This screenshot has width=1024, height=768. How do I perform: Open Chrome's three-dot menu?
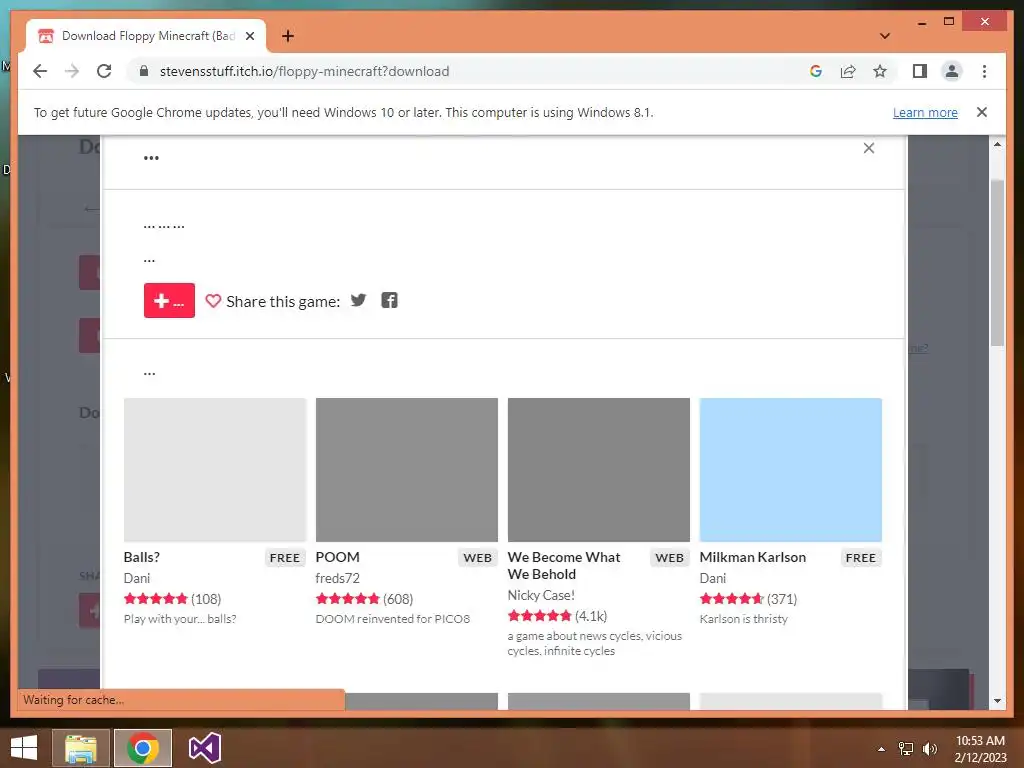(984, 71)
